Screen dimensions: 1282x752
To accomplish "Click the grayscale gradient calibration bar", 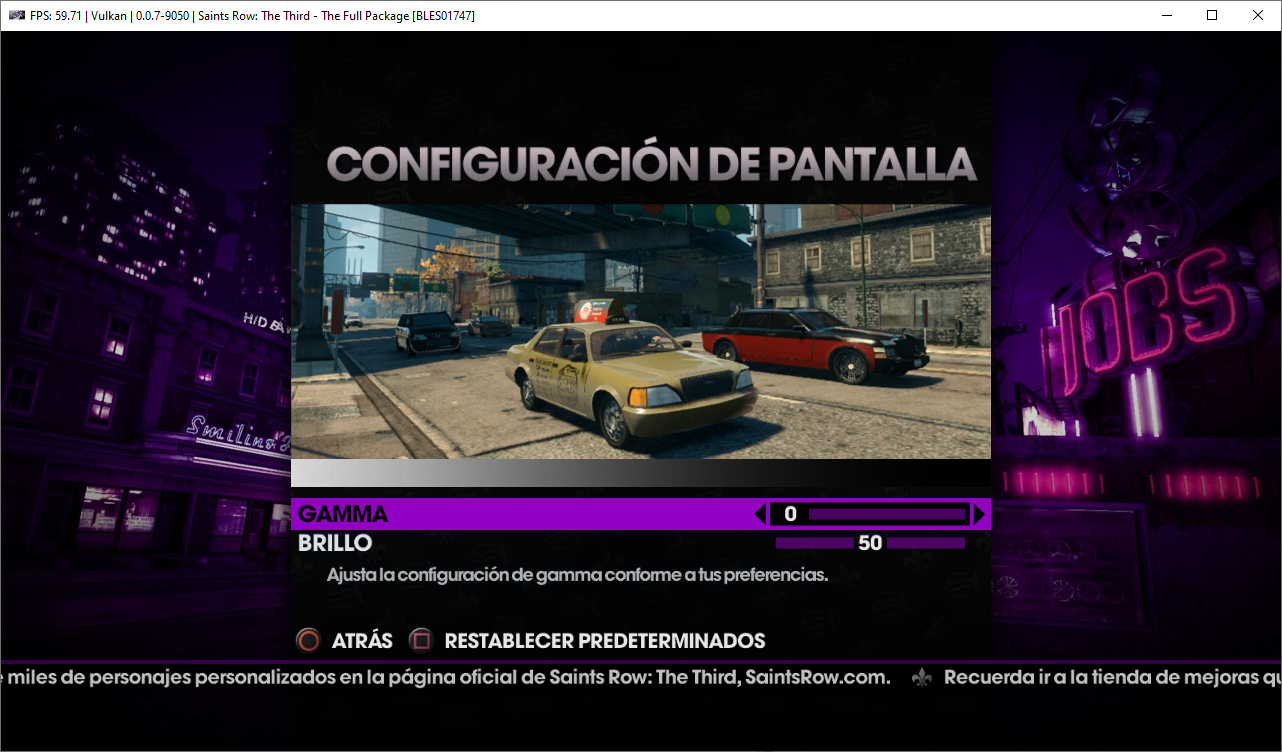I will (x=641, y=473).
